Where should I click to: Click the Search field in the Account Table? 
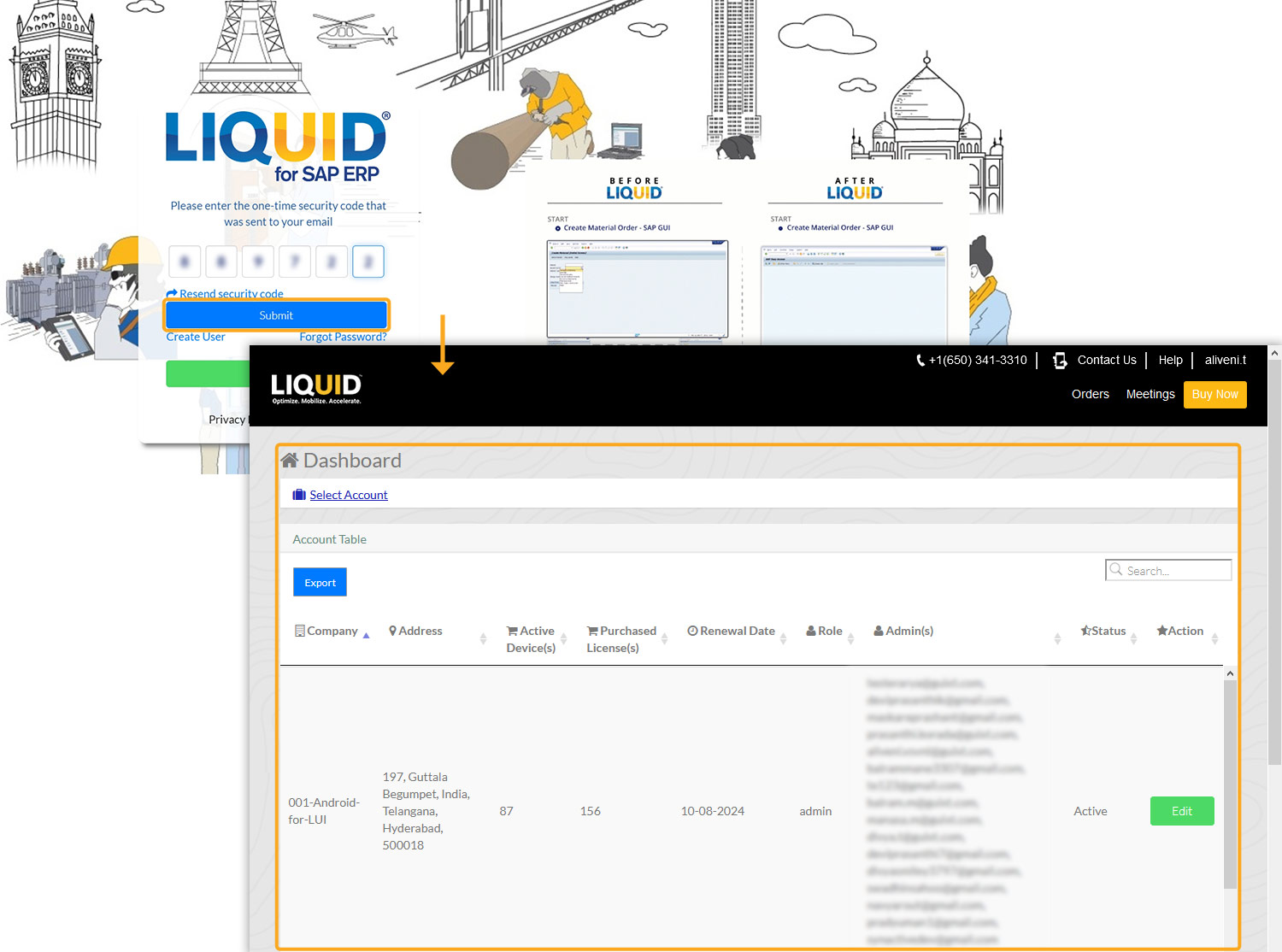pos(1168,570)
